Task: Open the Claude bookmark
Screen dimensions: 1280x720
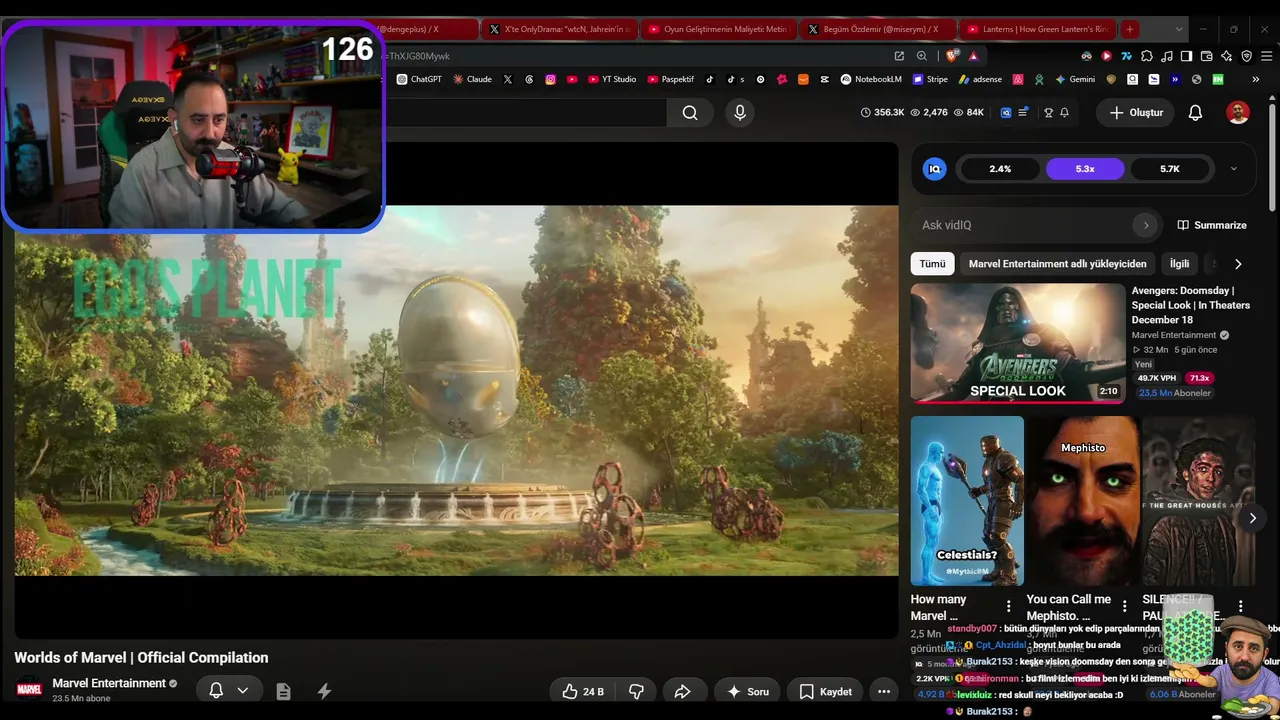Action: [x=472, y=79]
